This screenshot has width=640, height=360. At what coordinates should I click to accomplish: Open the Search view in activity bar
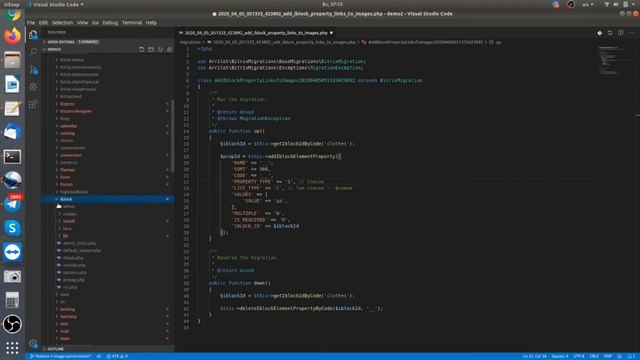[33, 52]
